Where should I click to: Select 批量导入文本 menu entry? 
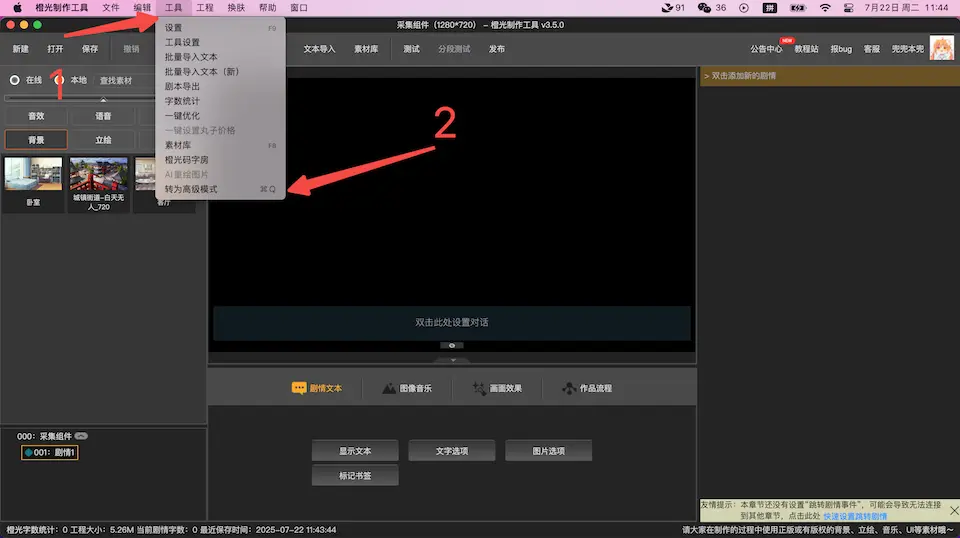[x=220, y=57]
